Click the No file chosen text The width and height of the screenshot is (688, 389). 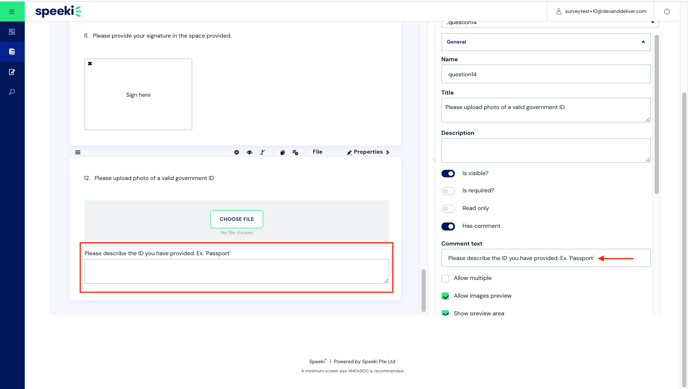click(236, 232)
